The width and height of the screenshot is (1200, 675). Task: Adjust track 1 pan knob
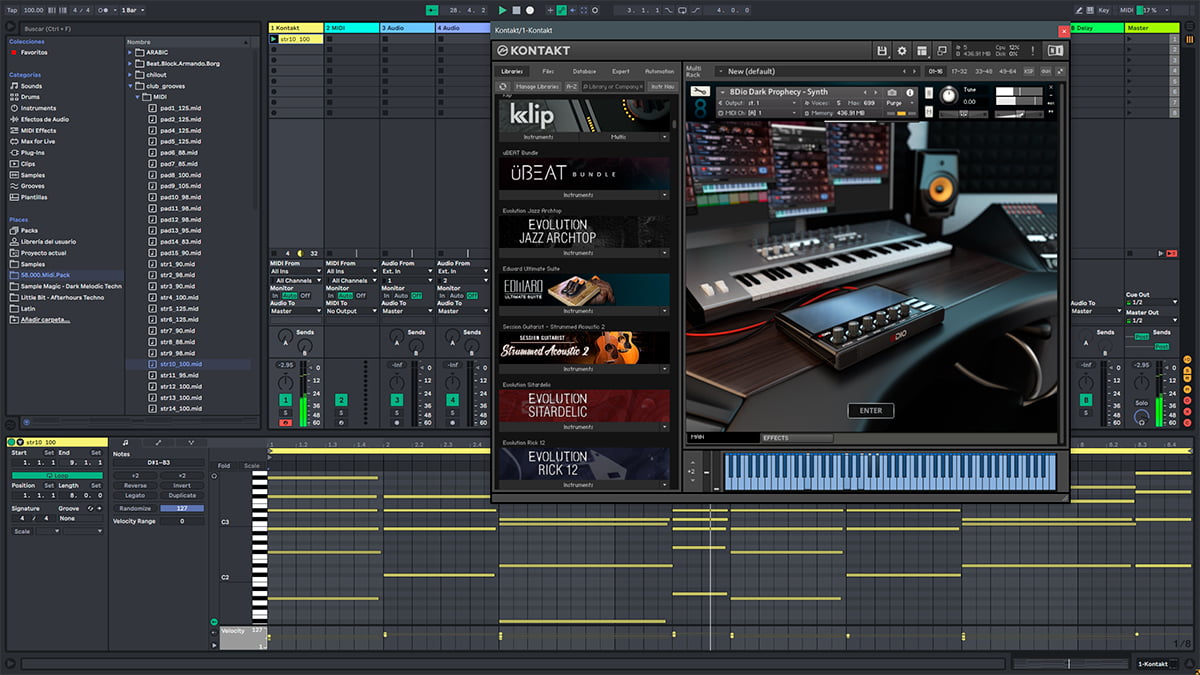[x=285, y=383]
